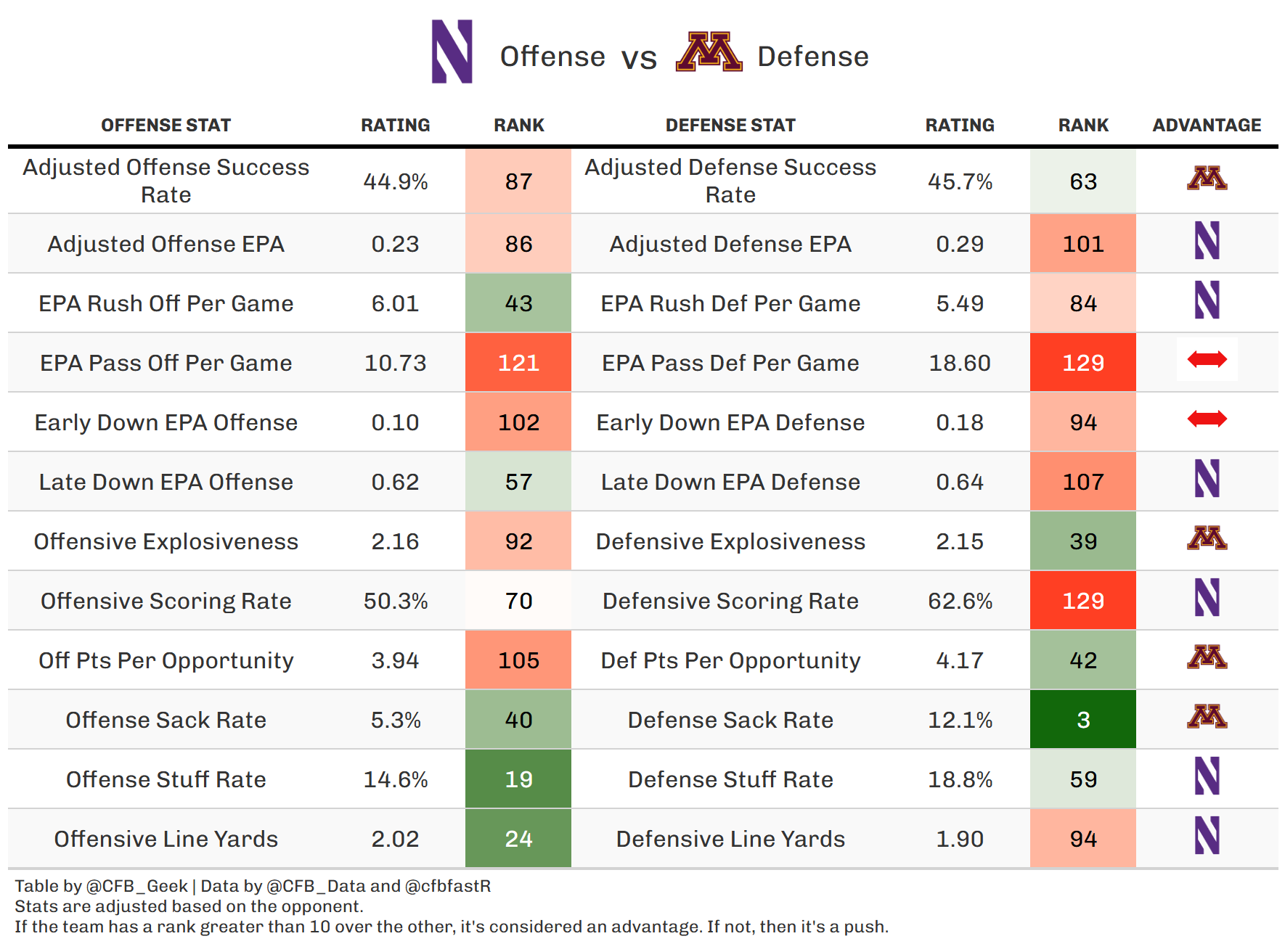
Task: Click the DEFENSE STAT column header
Action: click(x=730, y=126)
